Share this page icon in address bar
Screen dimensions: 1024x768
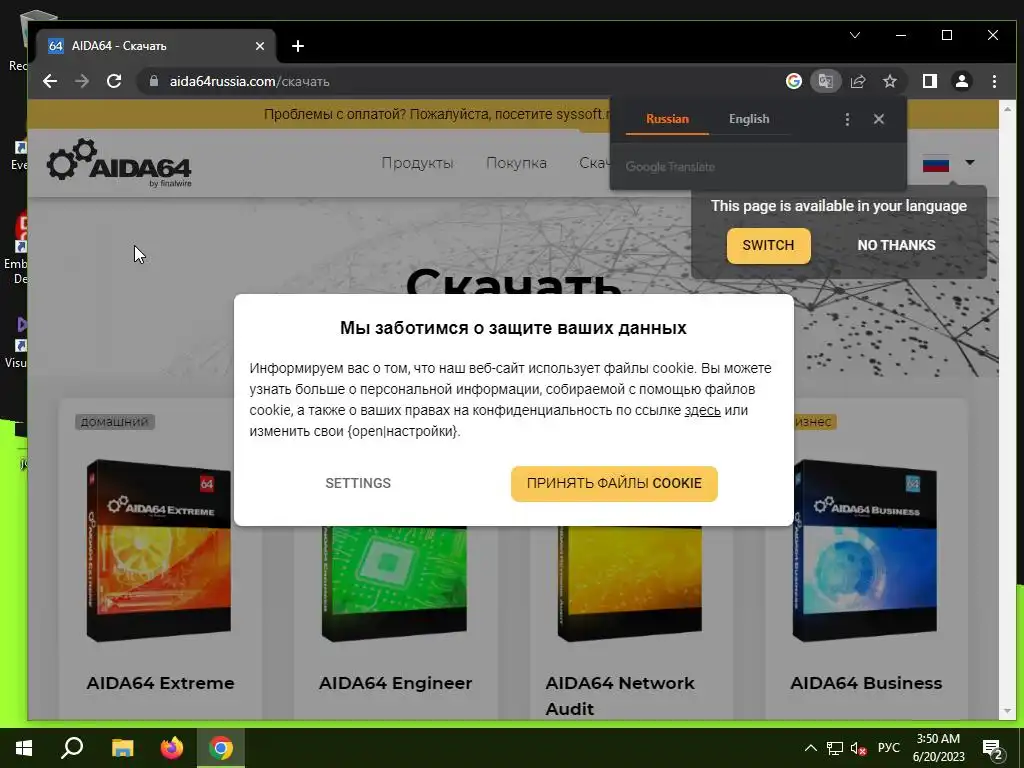pos(857,81)
